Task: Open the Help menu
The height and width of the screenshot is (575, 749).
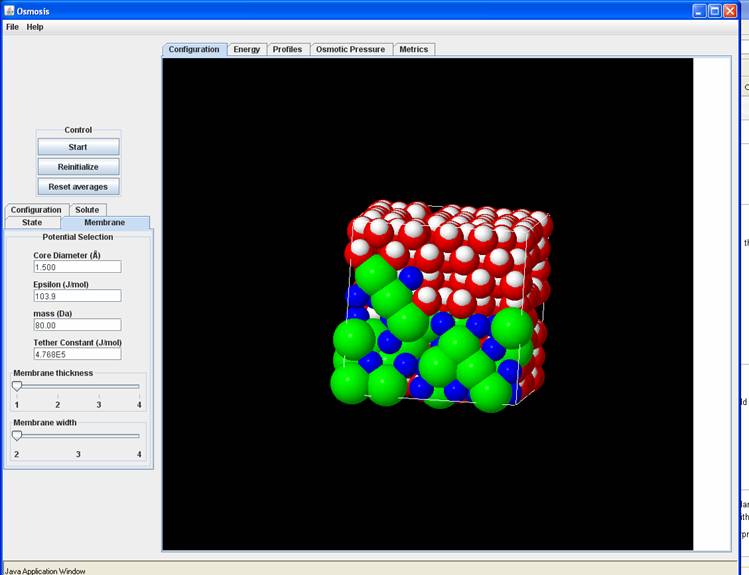Action: point(35,27)
